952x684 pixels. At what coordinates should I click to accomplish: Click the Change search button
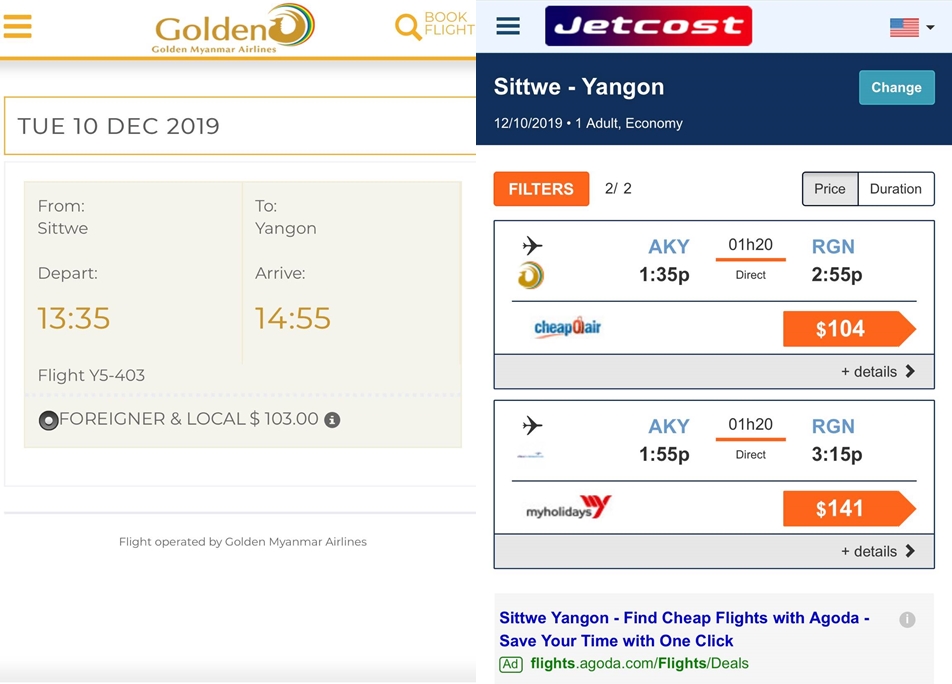896,87
